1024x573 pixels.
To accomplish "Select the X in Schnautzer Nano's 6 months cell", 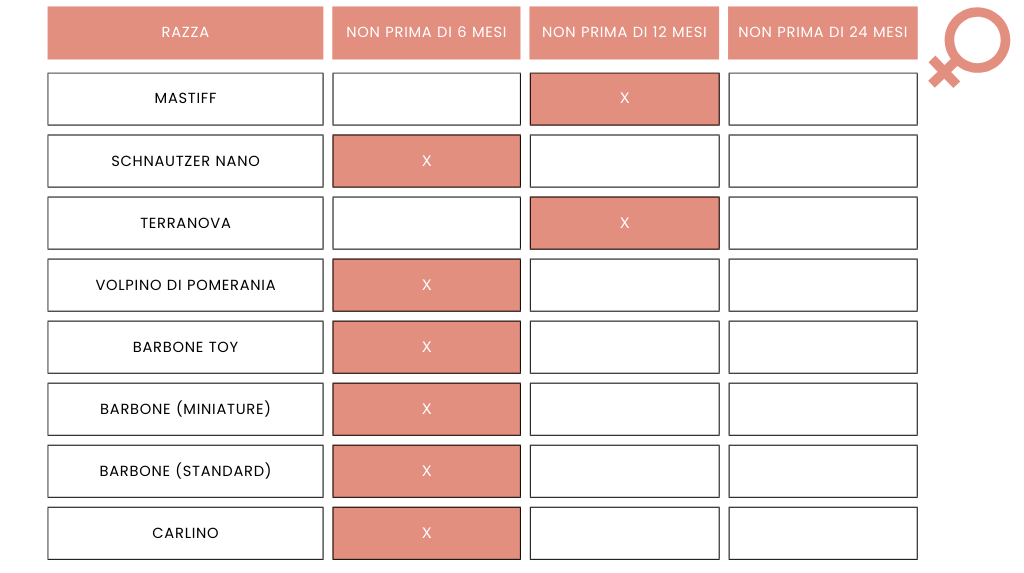I will click(x=426, y=161).
